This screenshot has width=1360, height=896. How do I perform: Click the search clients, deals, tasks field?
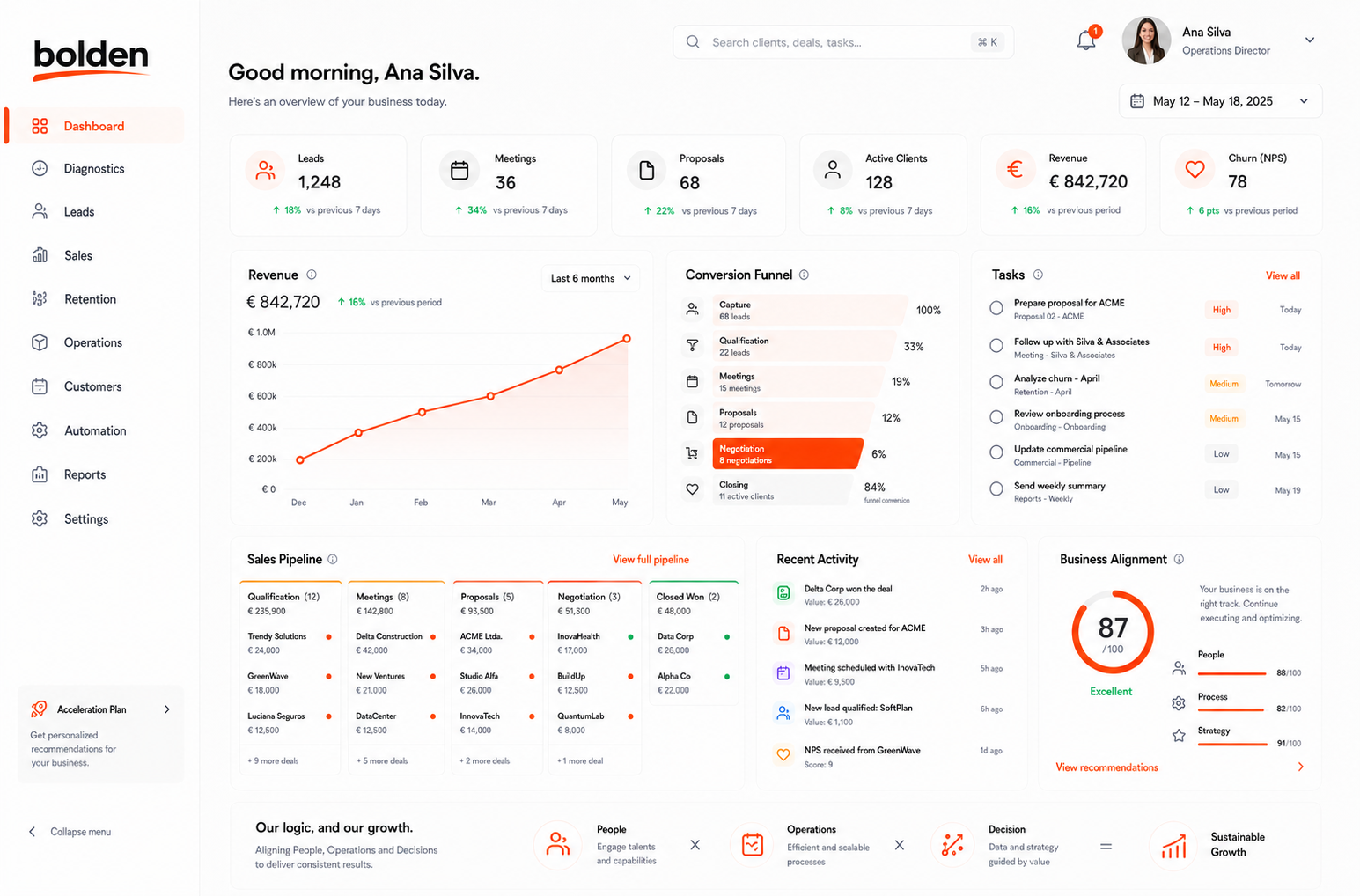843,42
